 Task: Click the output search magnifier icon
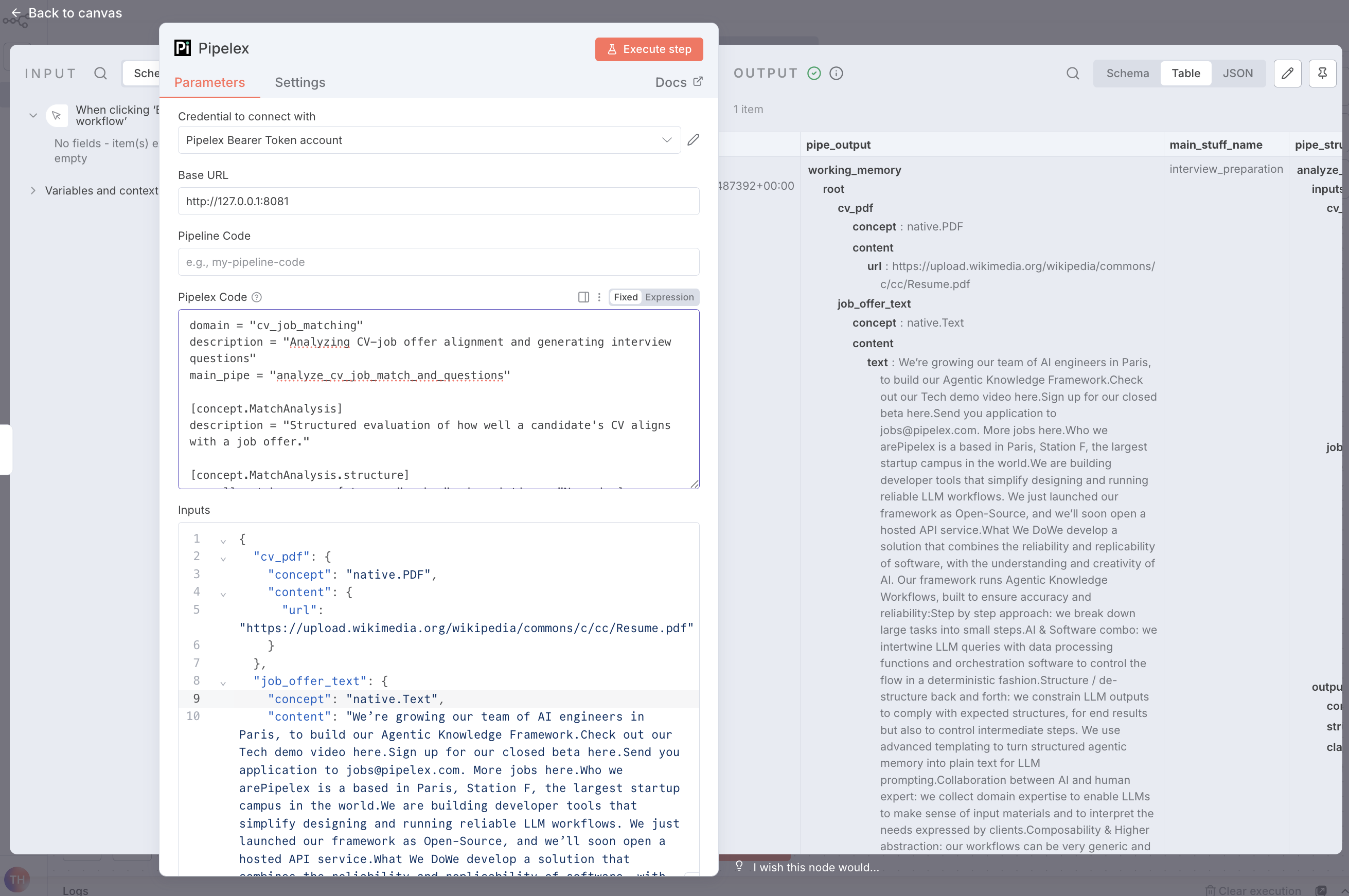[x=1072, y=73]
